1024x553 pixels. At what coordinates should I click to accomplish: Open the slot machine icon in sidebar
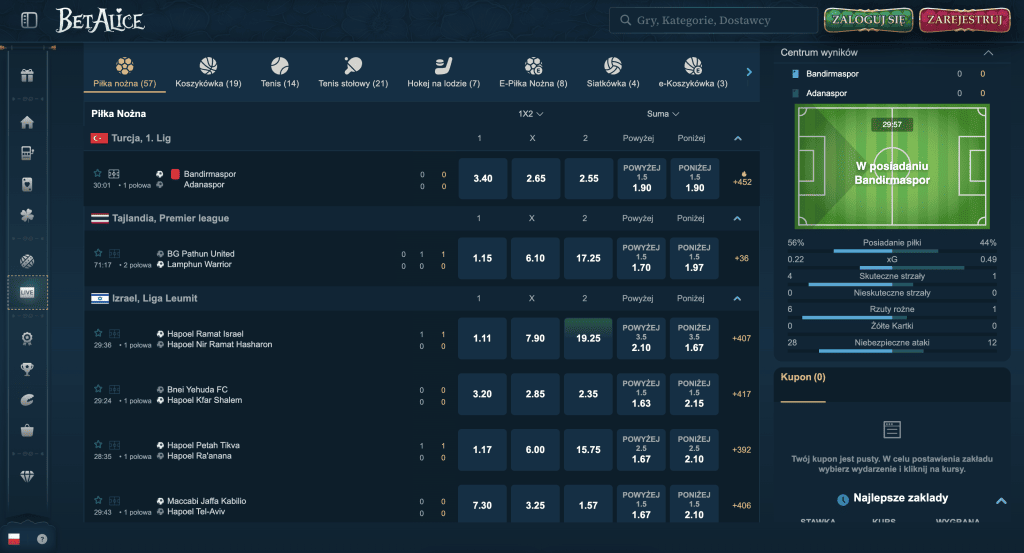point(27,153)
